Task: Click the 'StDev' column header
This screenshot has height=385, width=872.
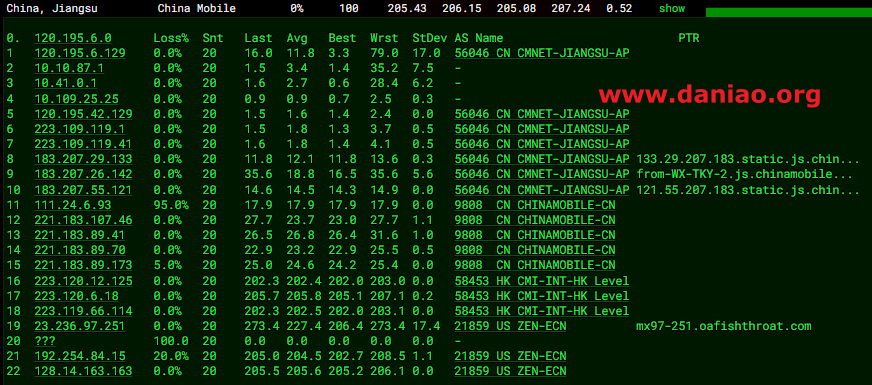Action: point(430,38)
